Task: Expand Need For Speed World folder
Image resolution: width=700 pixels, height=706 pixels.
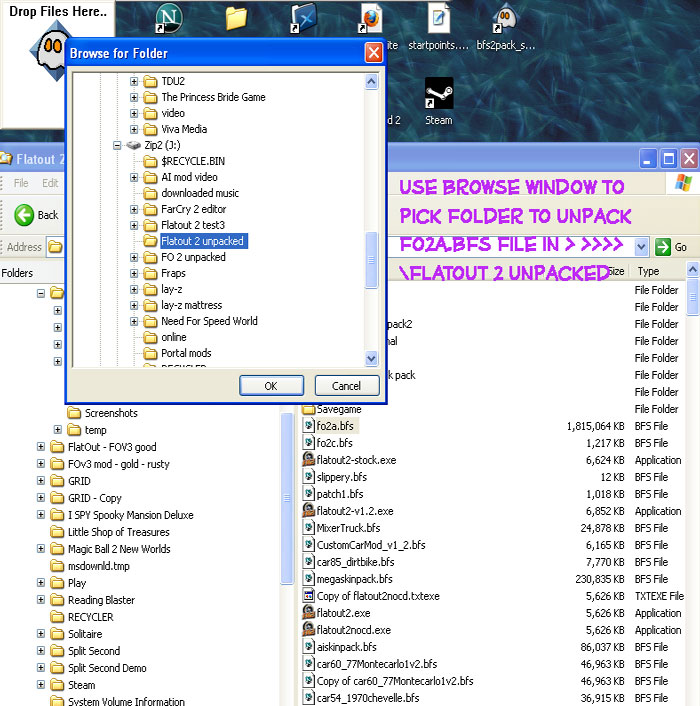Action: click(x=134, y=321)
